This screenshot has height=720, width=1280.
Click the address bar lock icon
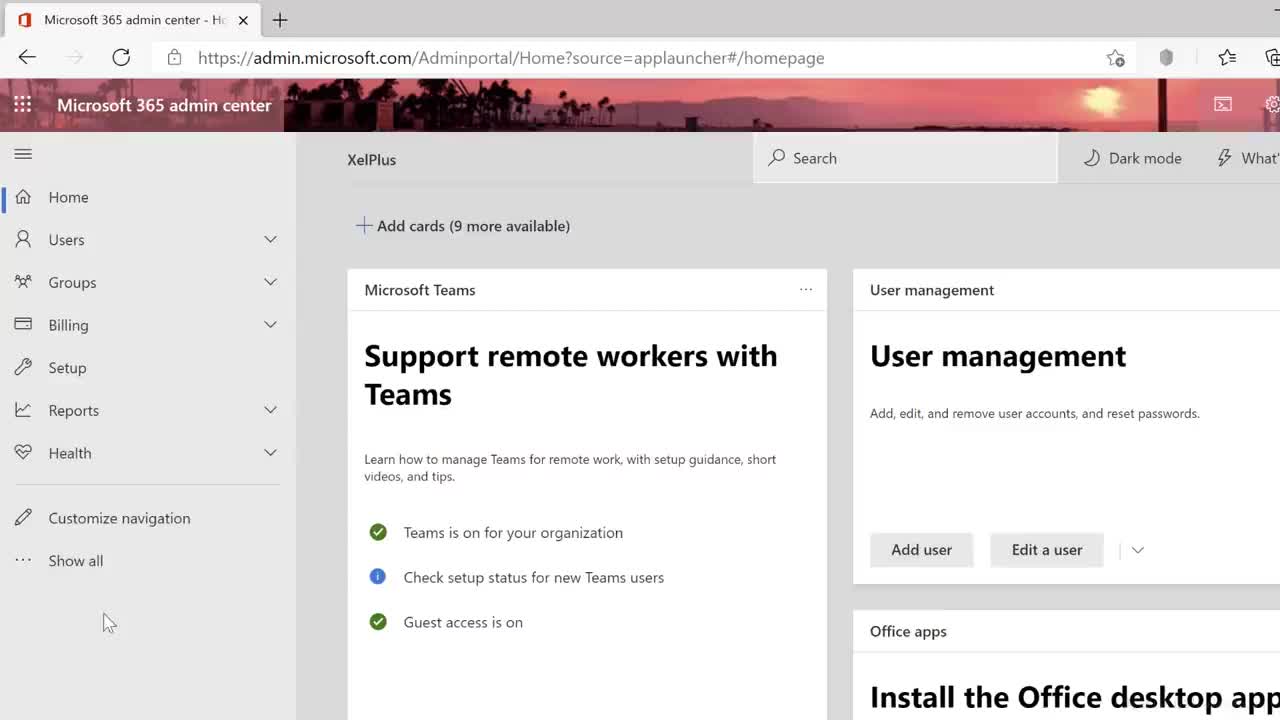click(x=174, y=58)
